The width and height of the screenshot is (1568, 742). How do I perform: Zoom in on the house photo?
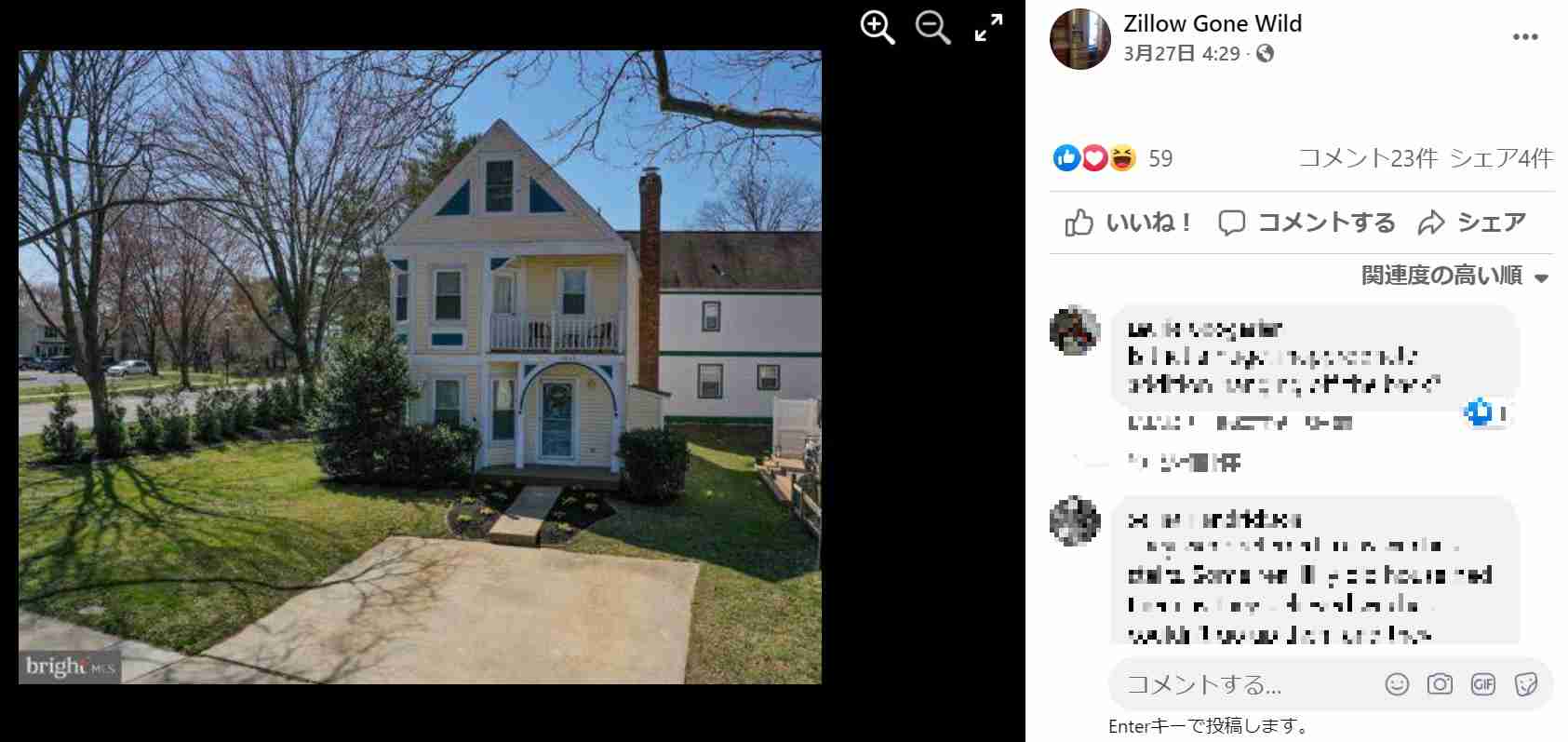pyautogui.click(x=877, y=28)
